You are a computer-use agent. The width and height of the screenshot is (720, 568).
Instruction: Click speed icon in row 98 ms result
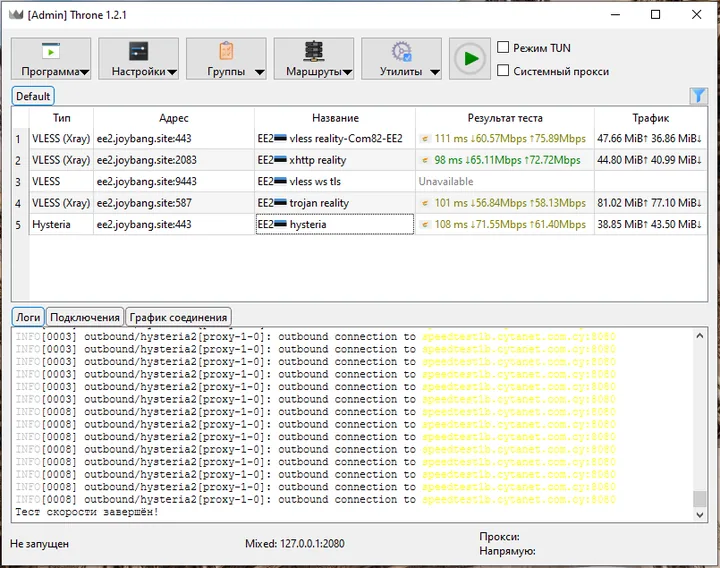click(x=425, y=160)
